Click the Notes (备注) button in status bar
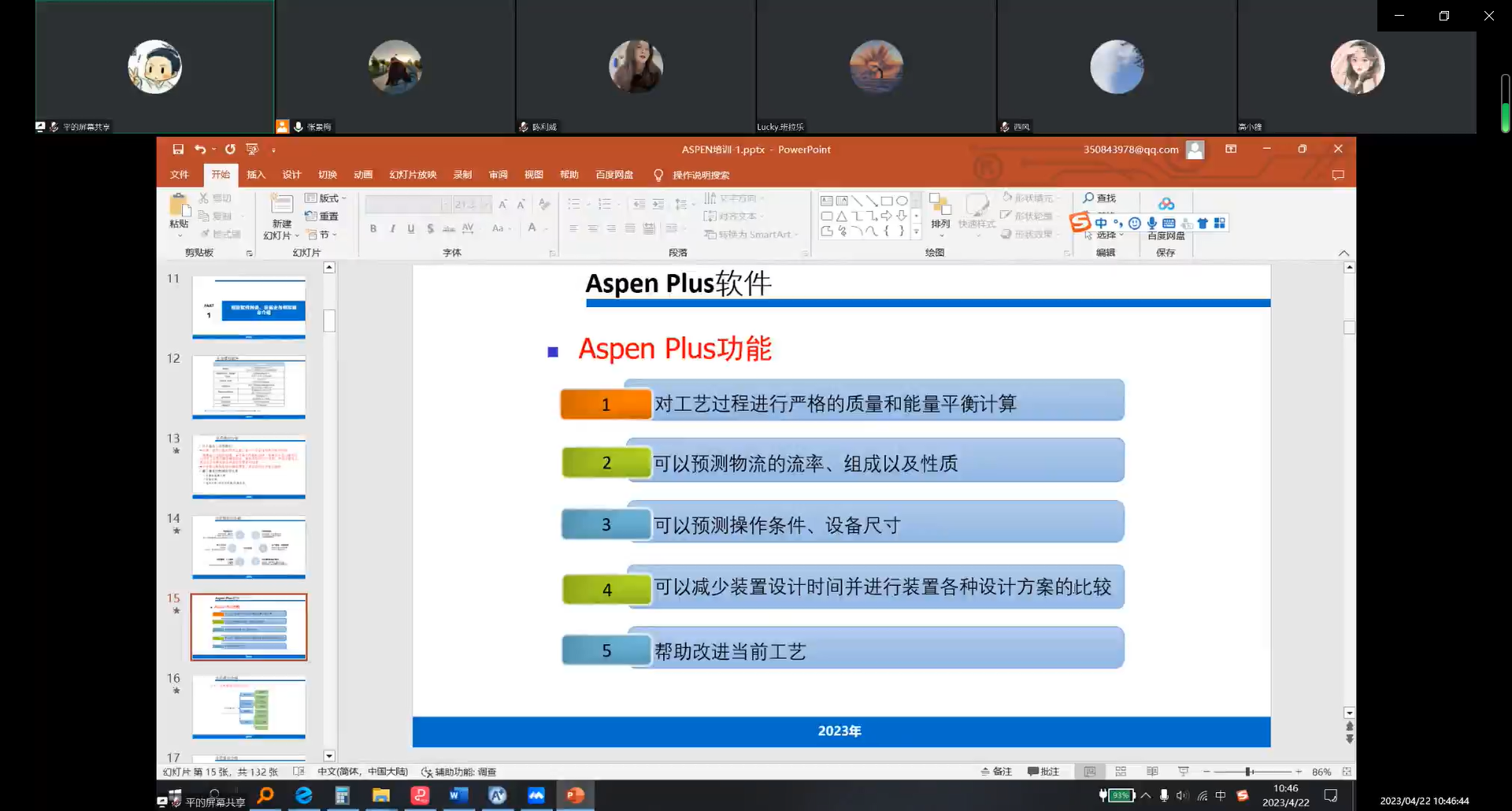 point(996,772)
